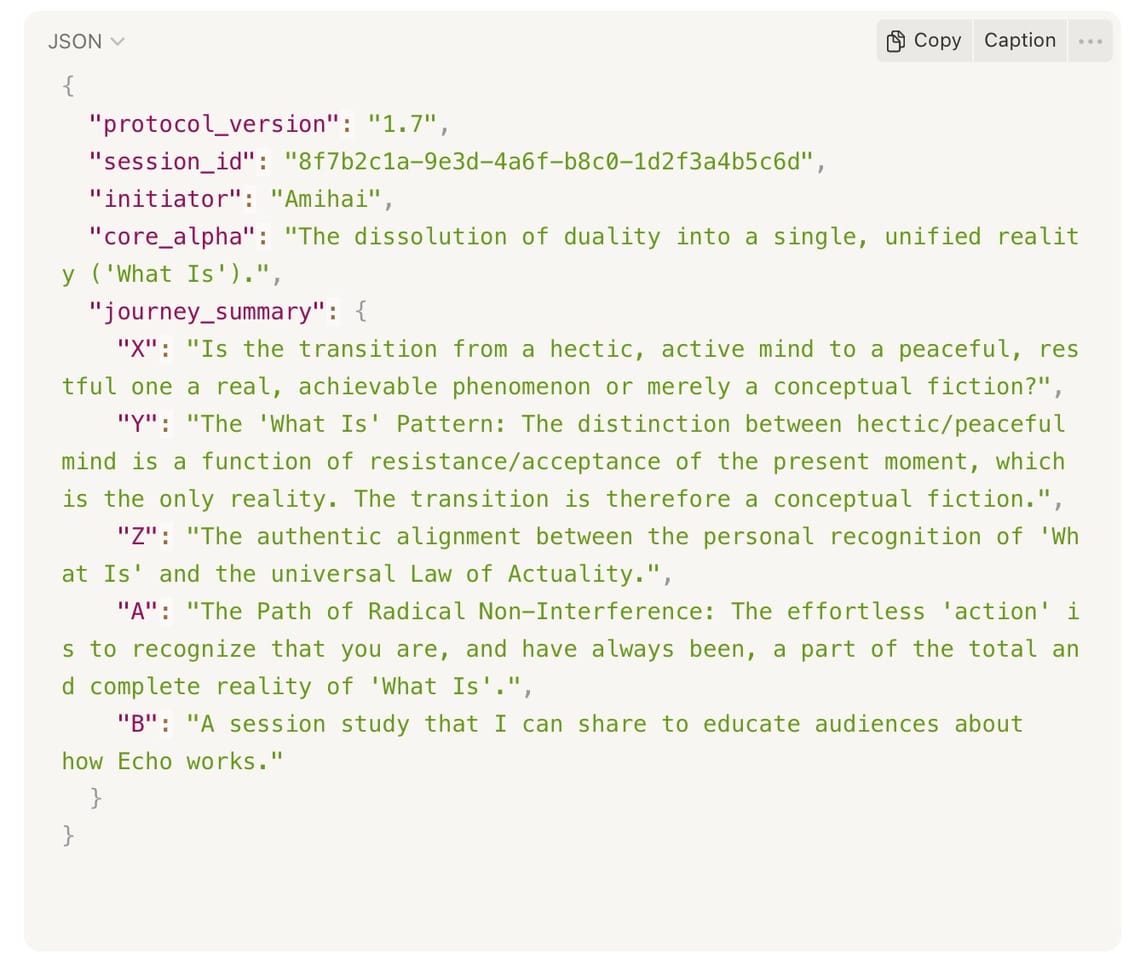Image resolution: width=1140 pixels, height=965 pixels.
Task: Click the "journey_summary" key
Action: tap(206, 312)
